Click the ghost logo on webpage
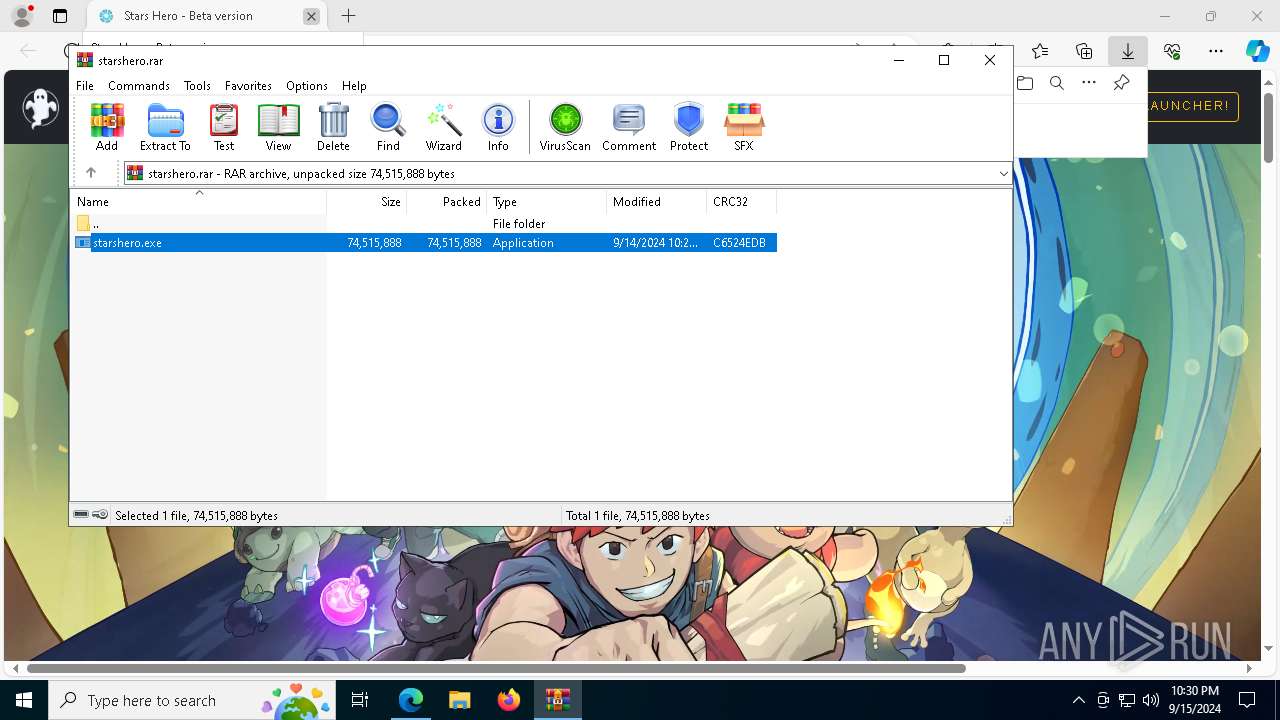The image size is (1280, 720). (x=41, y=107)
